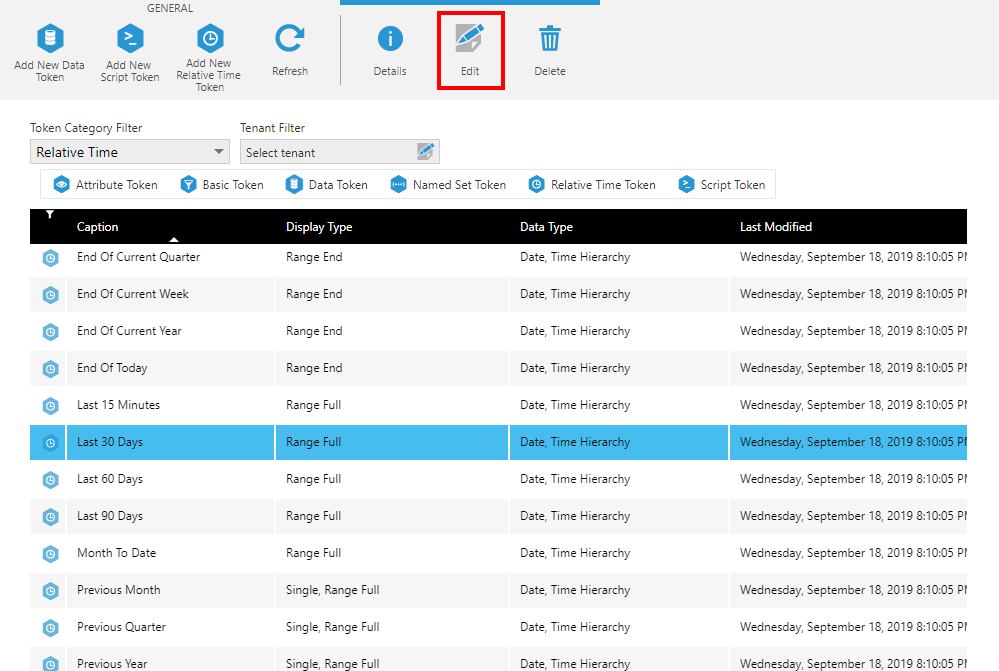Open Details for the selected token
The image size is (999, 671).
pos(390,40)
